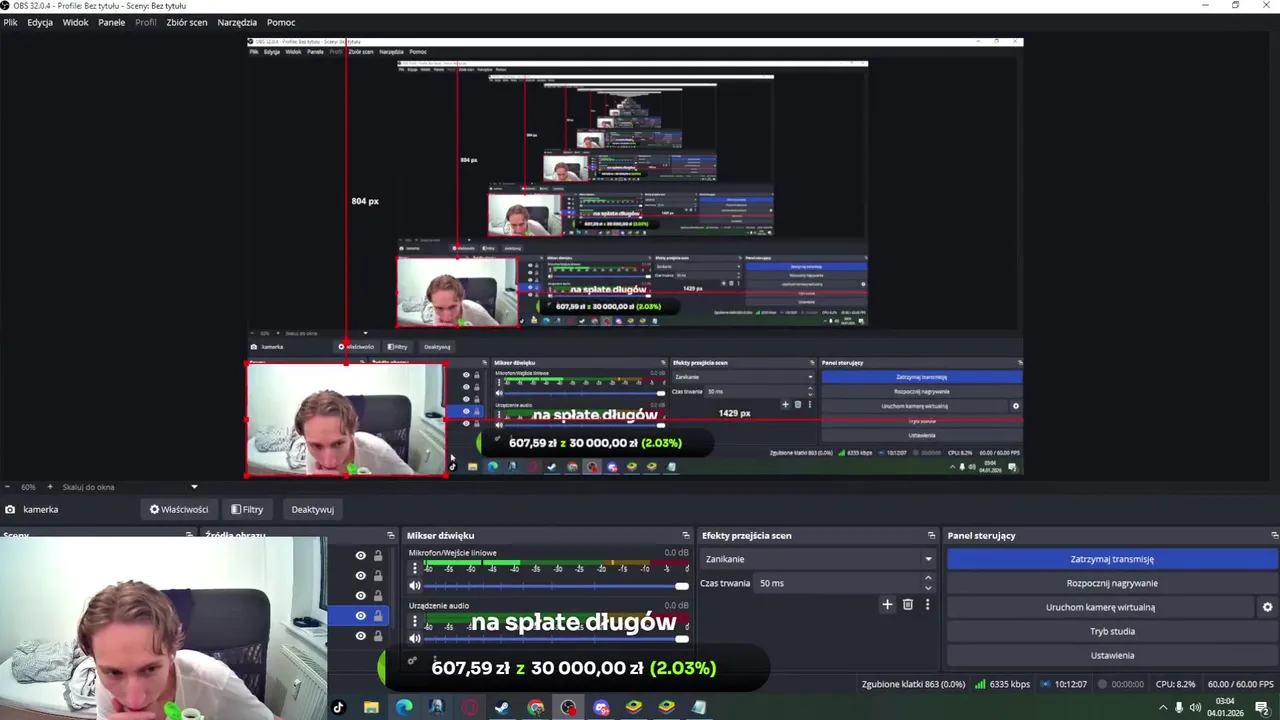Image resolution: width=1280 pixels, height=720 pixels.
Task: Open Opera browser from taskbar
Action: [x=470, y=707]
